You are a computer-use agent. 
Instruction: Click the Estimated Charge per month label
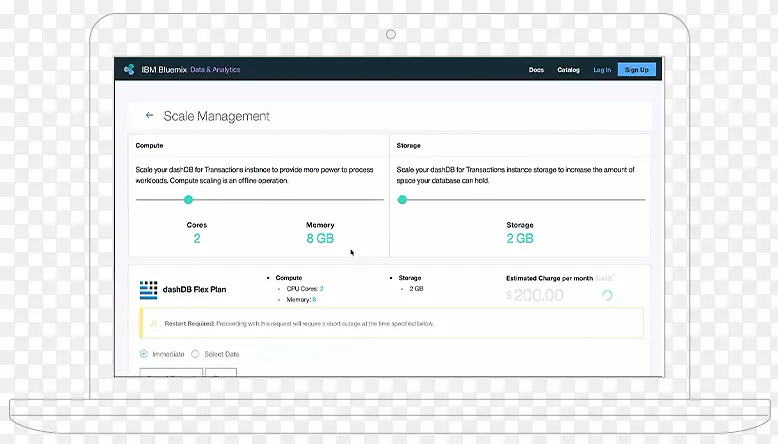(549, 278)
